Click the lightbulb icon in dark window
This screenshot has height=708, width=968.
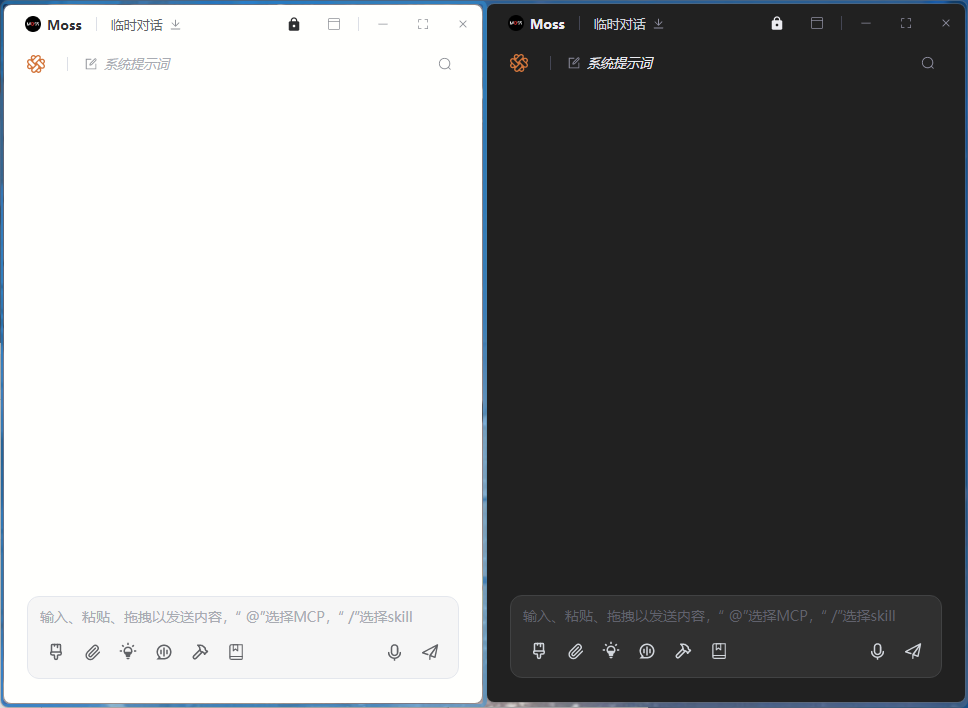click(611, 650)
